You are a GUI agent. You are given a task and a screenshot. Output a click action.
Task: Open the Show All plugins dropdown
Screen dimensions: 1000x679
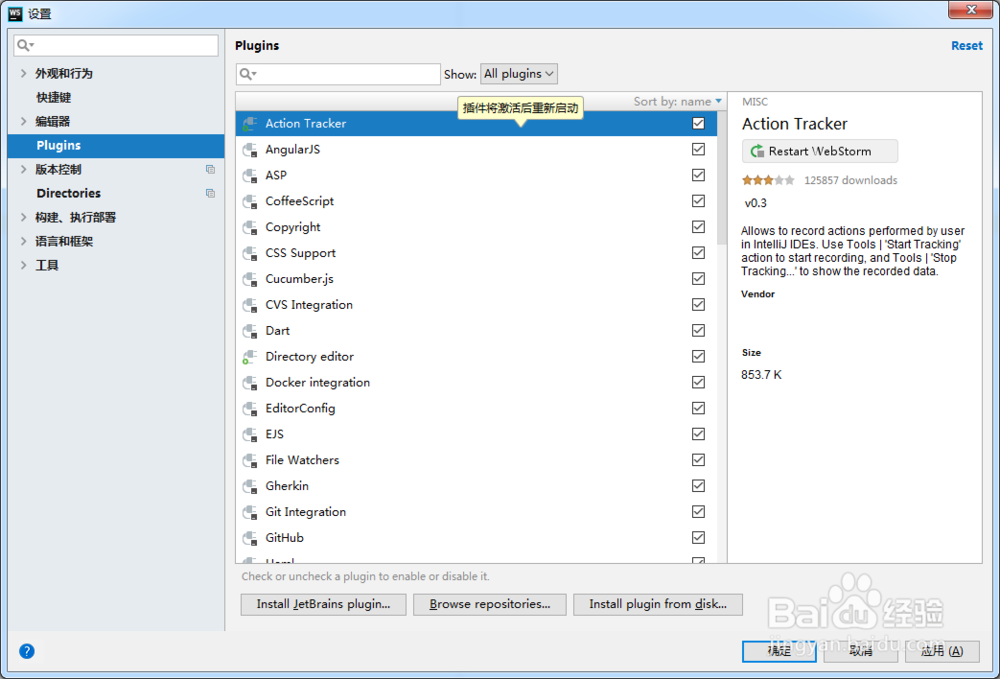pos(519,74)
